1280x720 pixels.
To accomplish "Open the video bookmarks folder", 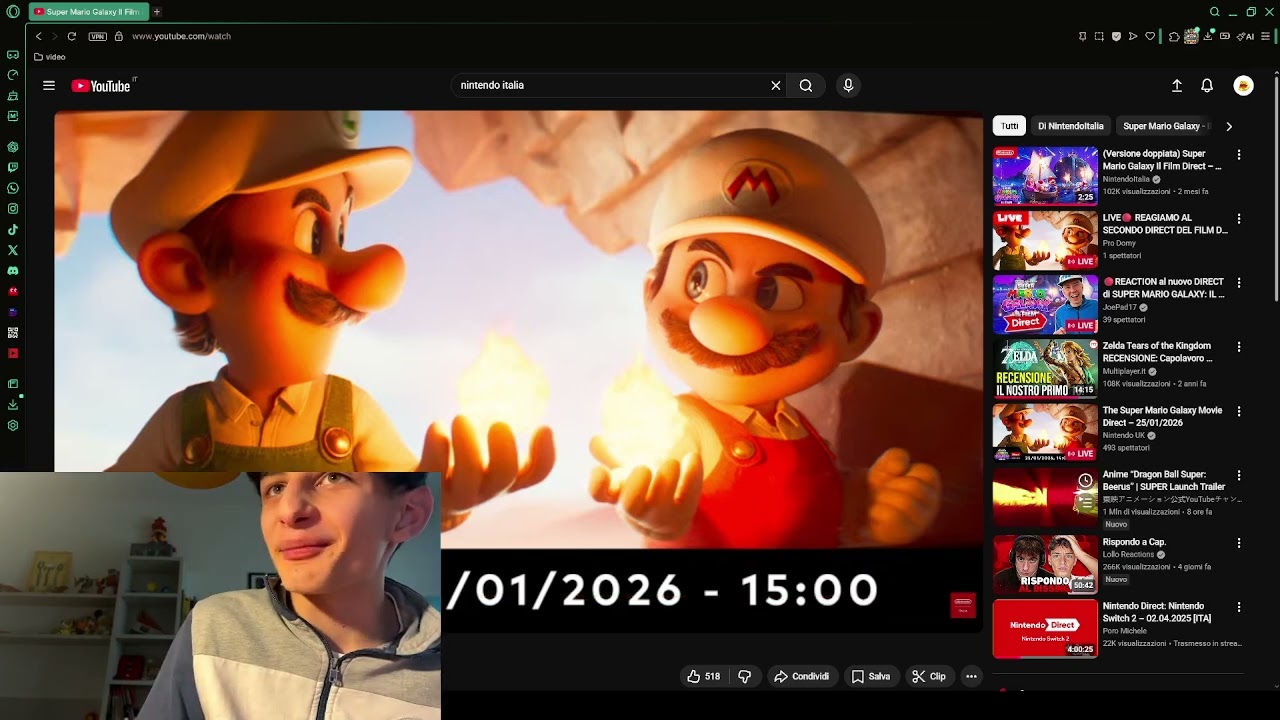I will 50,57.
